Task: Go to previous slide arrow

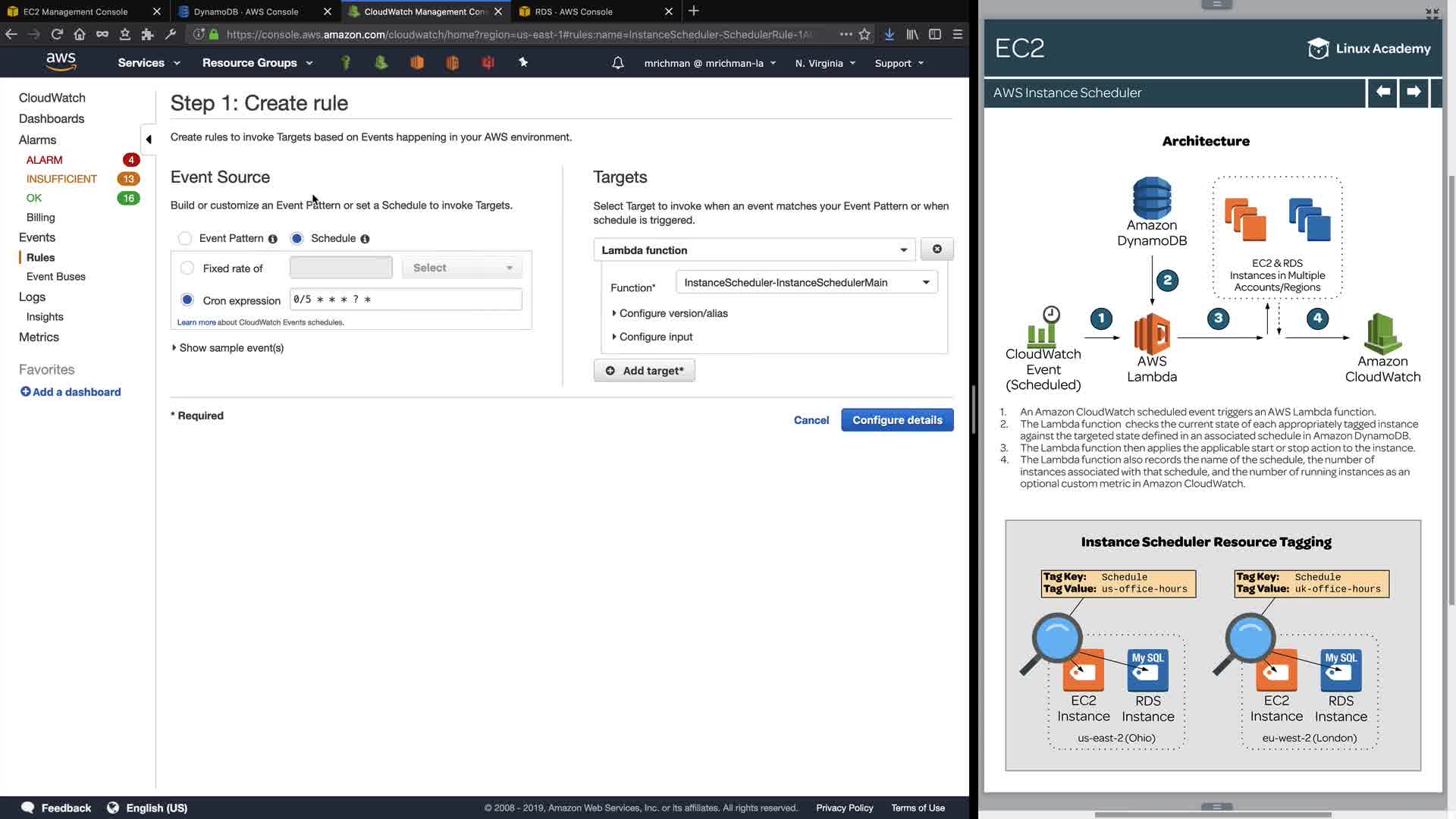Action: click(1382, 93)
